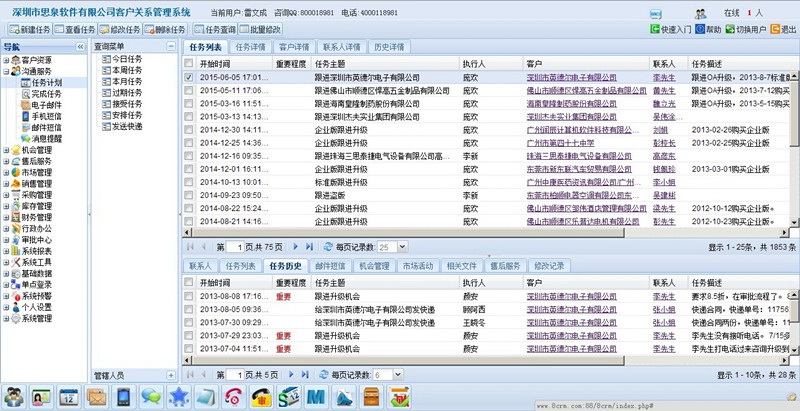The height and width of the screenshot is (411, 800).
Task: Expand the 管辖人员 panel at bottom
Action: 171,375
